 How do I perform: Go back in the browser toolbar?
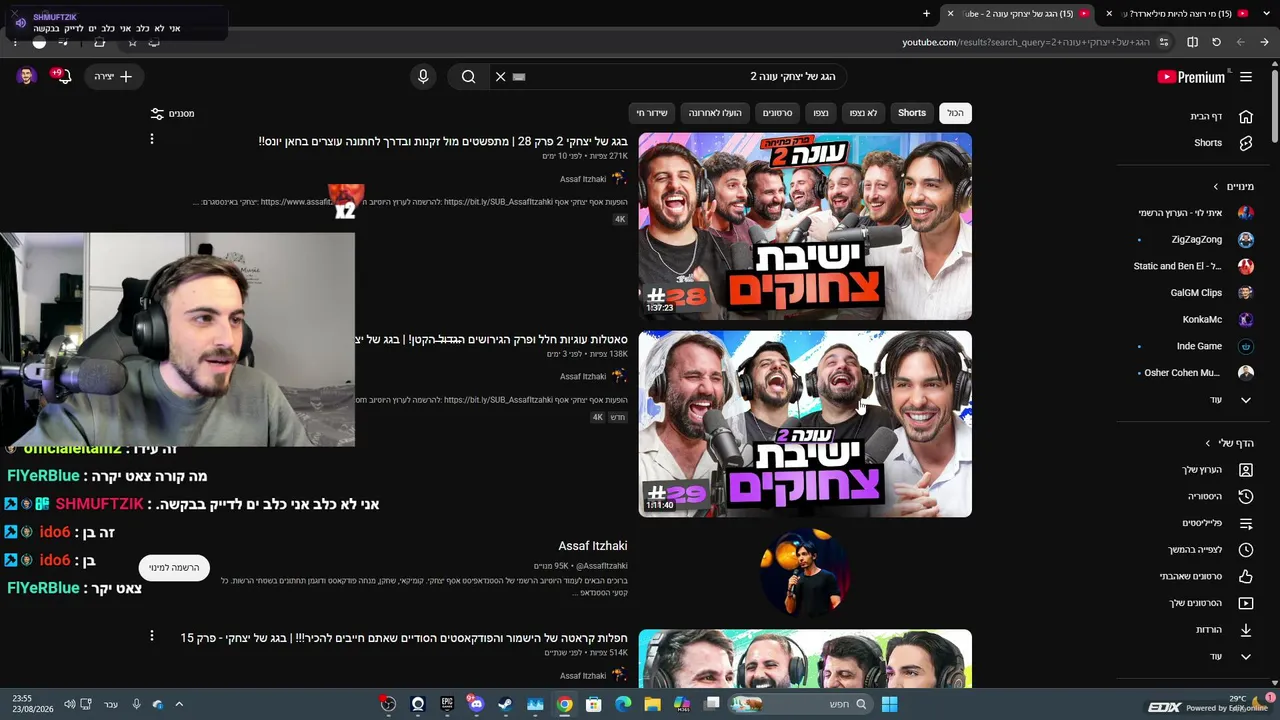[x=1264, y=42]
